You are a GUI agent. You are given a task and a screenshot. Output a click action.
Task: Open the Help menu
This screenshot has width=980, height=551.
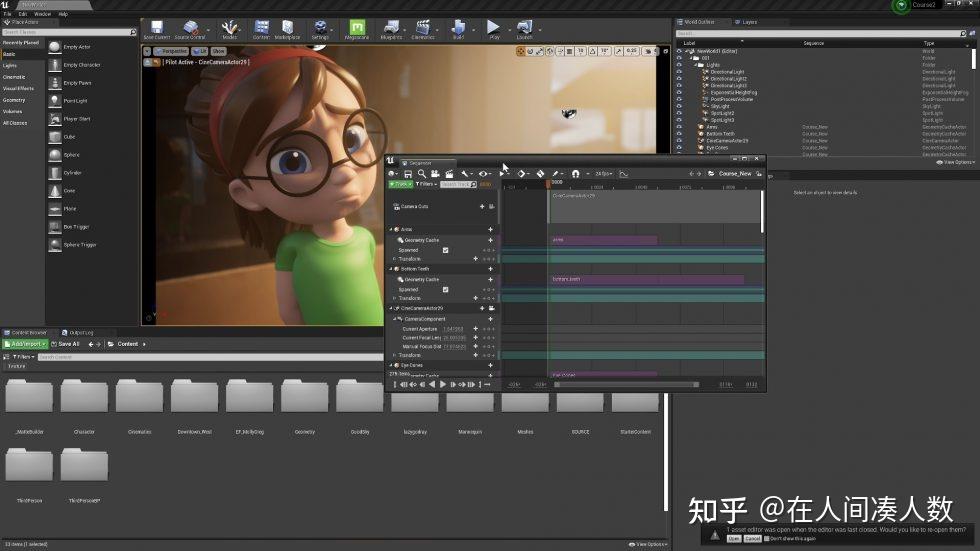[63, 14]
